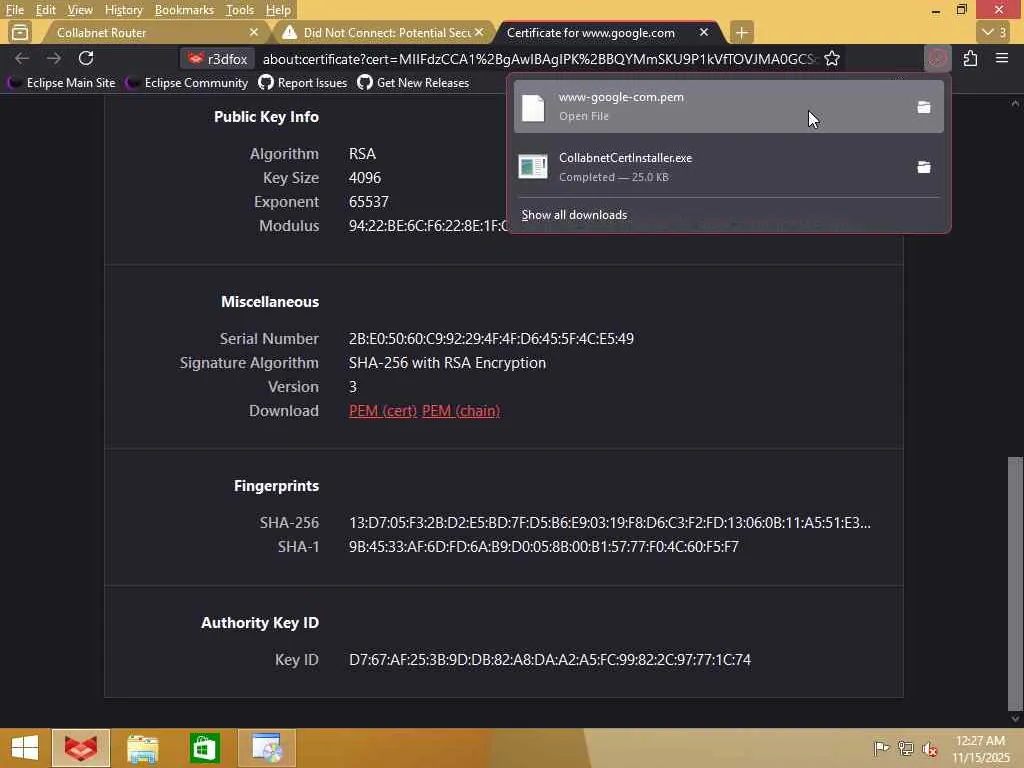Screen dimensions: 1024x768
Task: Bookmark this page with the star icon
Action: click(831, 59)
